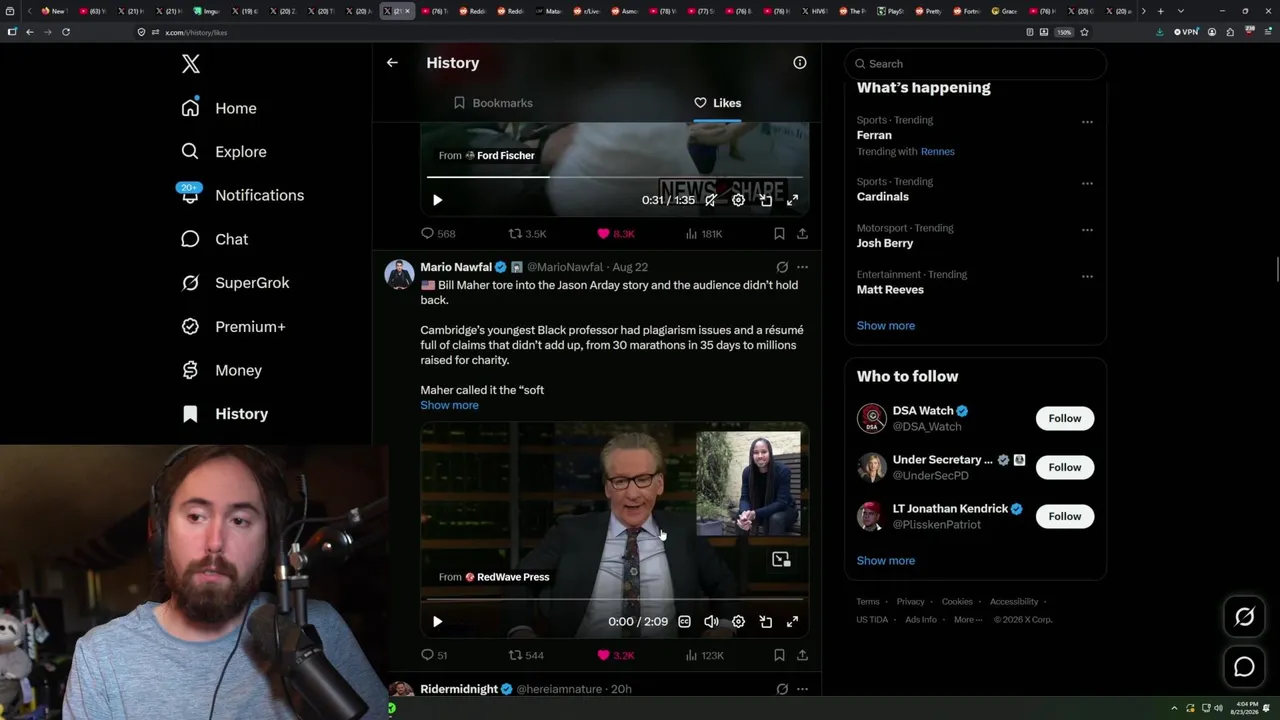
Task: Open more options for Cardinals trend
Action: pyautogui.click(x=1087, y=184)
